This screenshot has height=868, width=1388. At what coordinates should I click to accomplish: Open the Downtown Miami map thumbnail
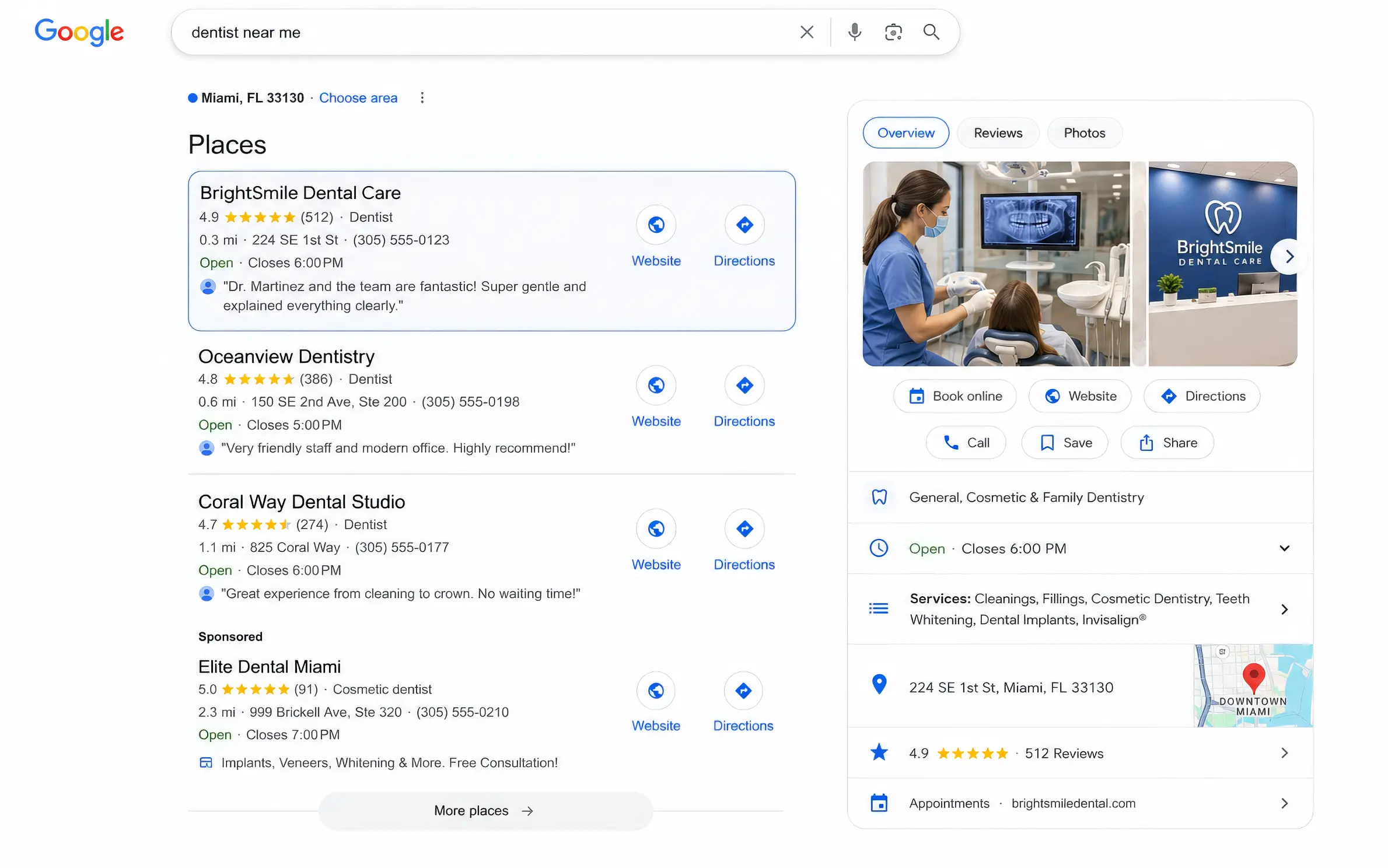tap(1253, 685)
